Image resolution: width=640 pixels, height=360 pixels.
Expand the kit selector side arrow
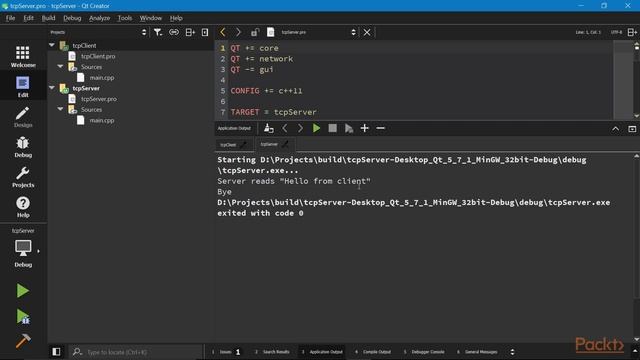point(38,251)
